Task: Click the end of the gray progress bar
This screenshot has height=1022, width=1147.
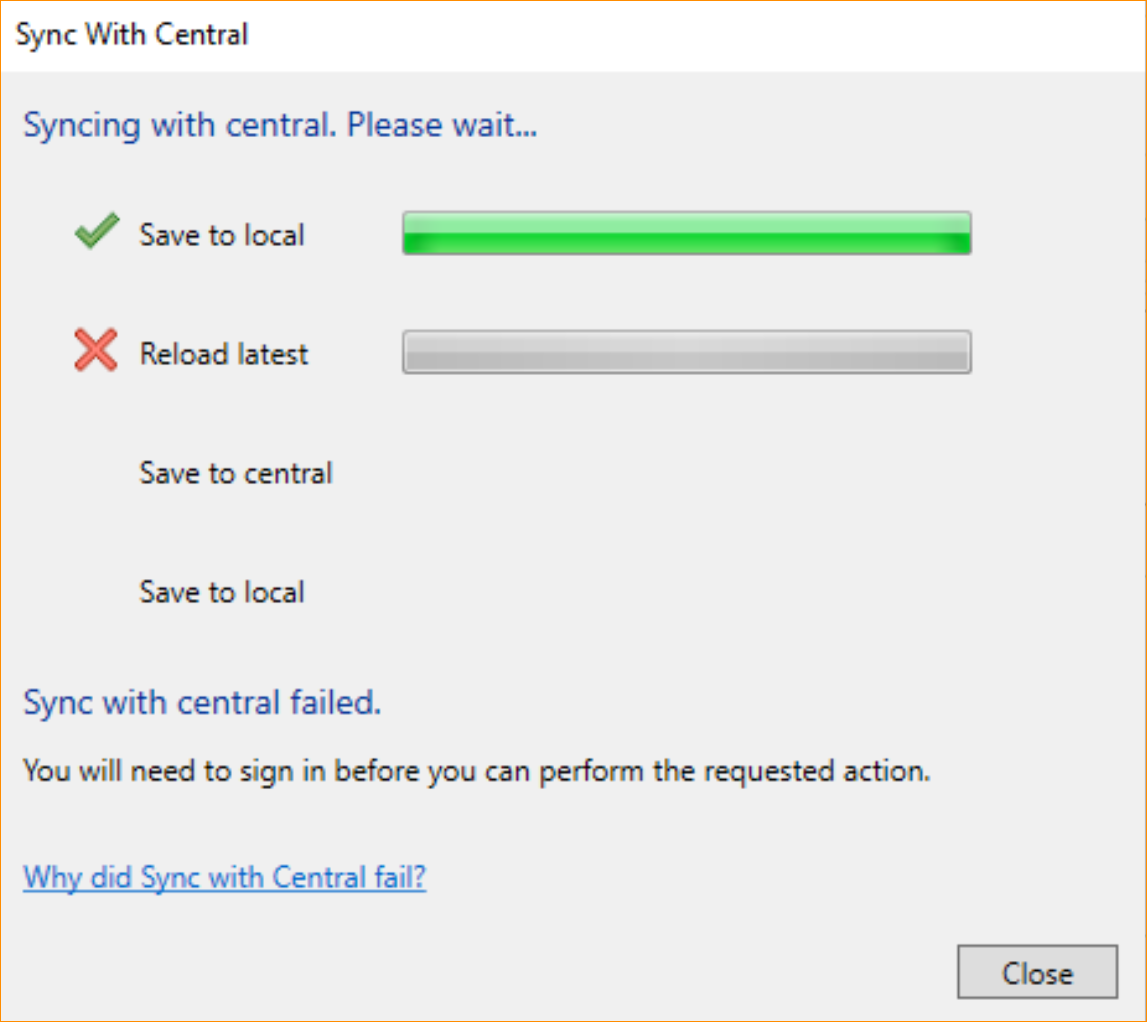Action: tap(960, 352)
